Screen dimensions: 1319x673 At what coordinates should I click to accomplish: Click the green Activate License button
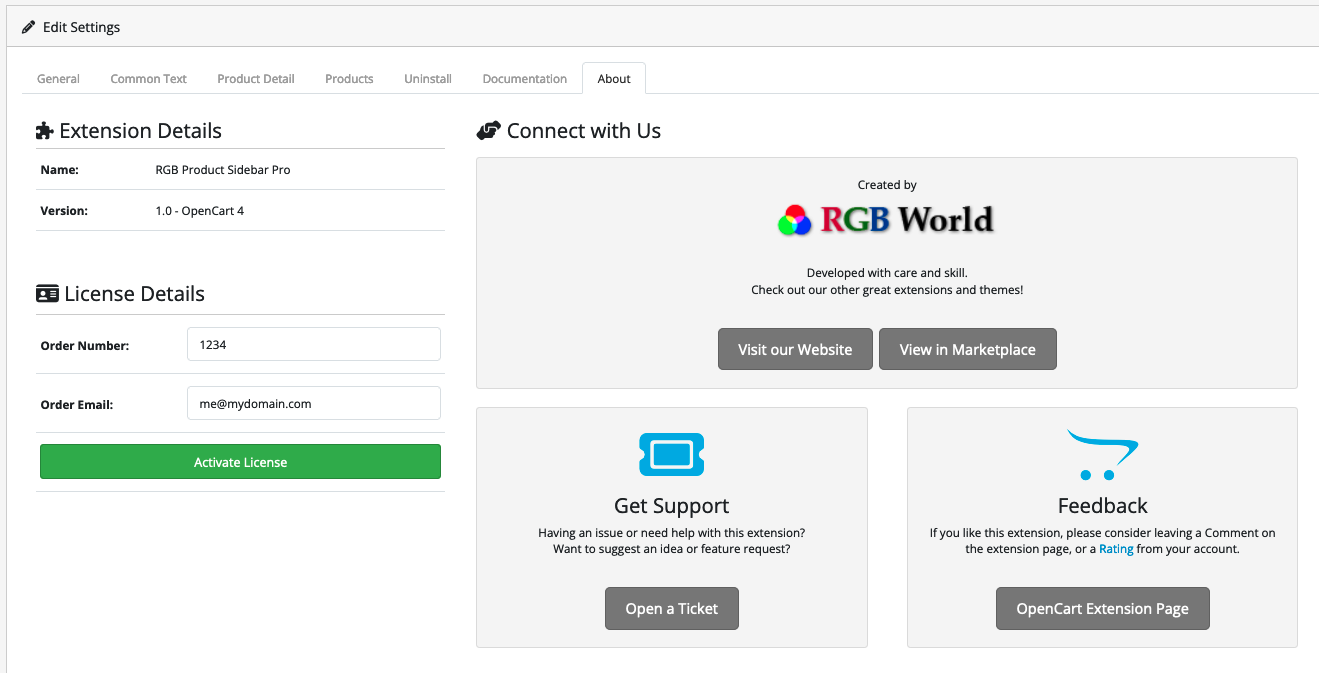pyautogui.click(x=240, y=462)
